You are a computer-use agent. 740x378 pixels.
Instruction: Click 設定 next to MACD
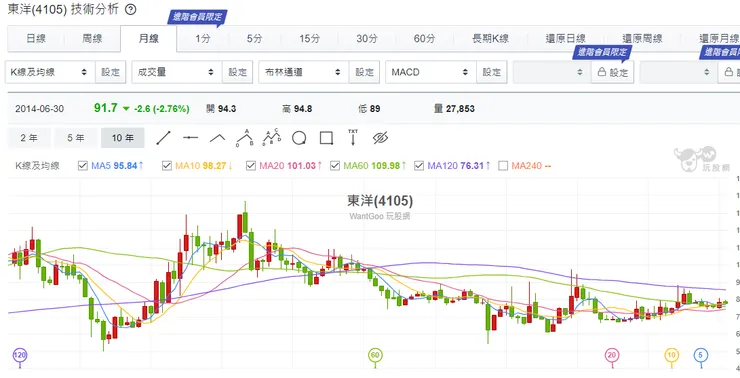point(492,72)
